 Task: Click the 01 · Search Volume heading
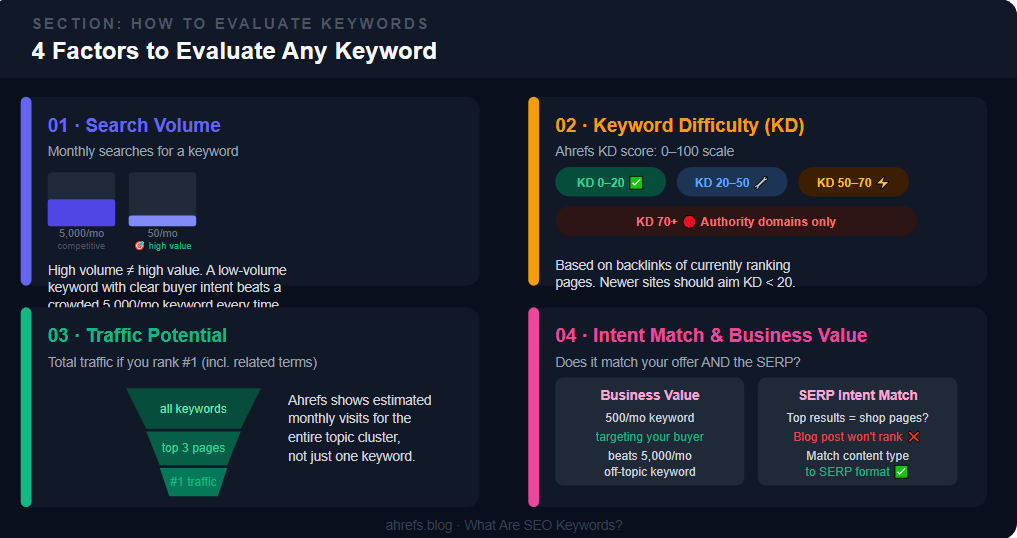pyautogui.click(x=134, y=125)
